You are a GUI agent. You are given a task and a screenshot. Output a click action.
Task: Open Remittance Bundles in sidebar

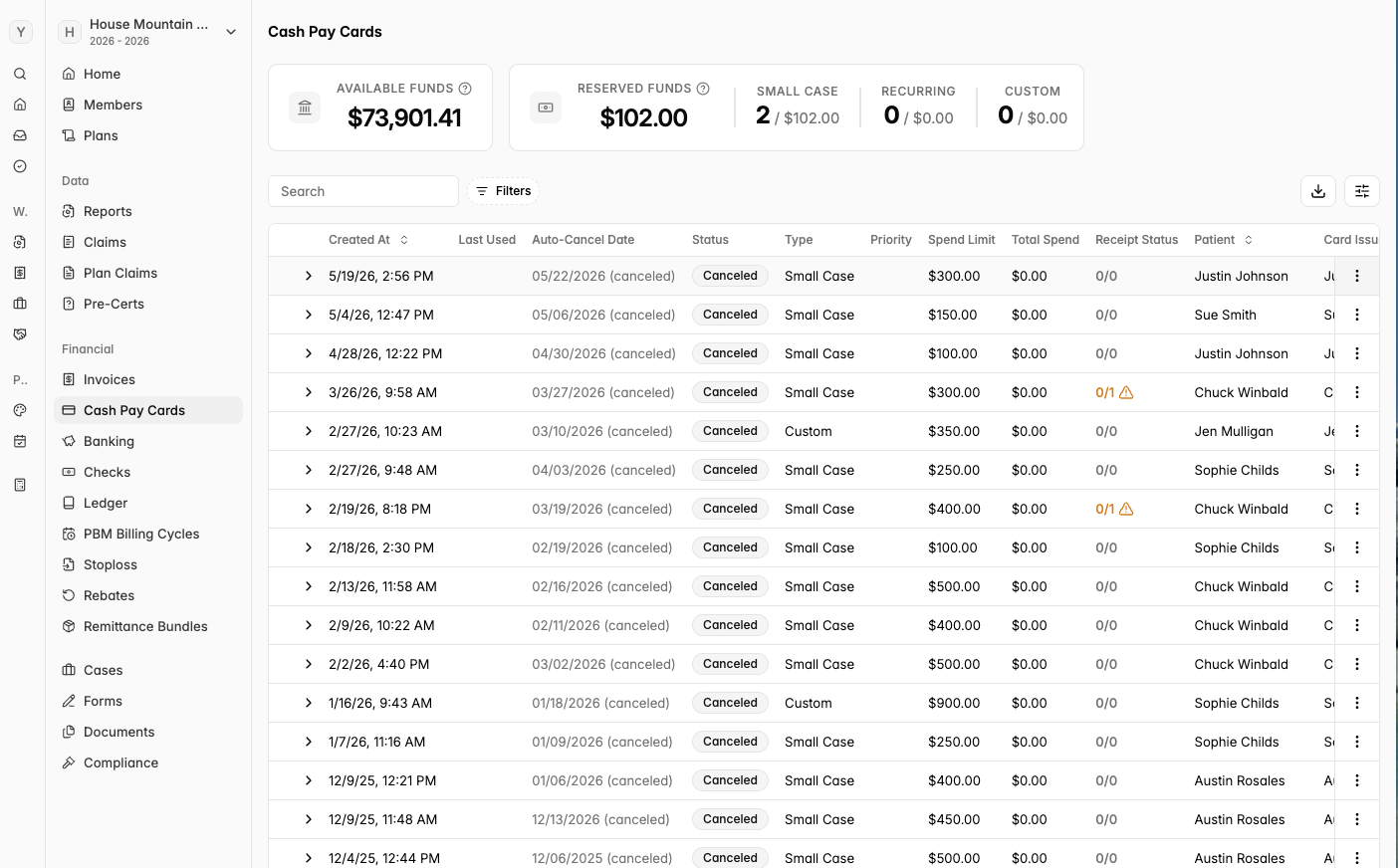(x=148, y=626)
